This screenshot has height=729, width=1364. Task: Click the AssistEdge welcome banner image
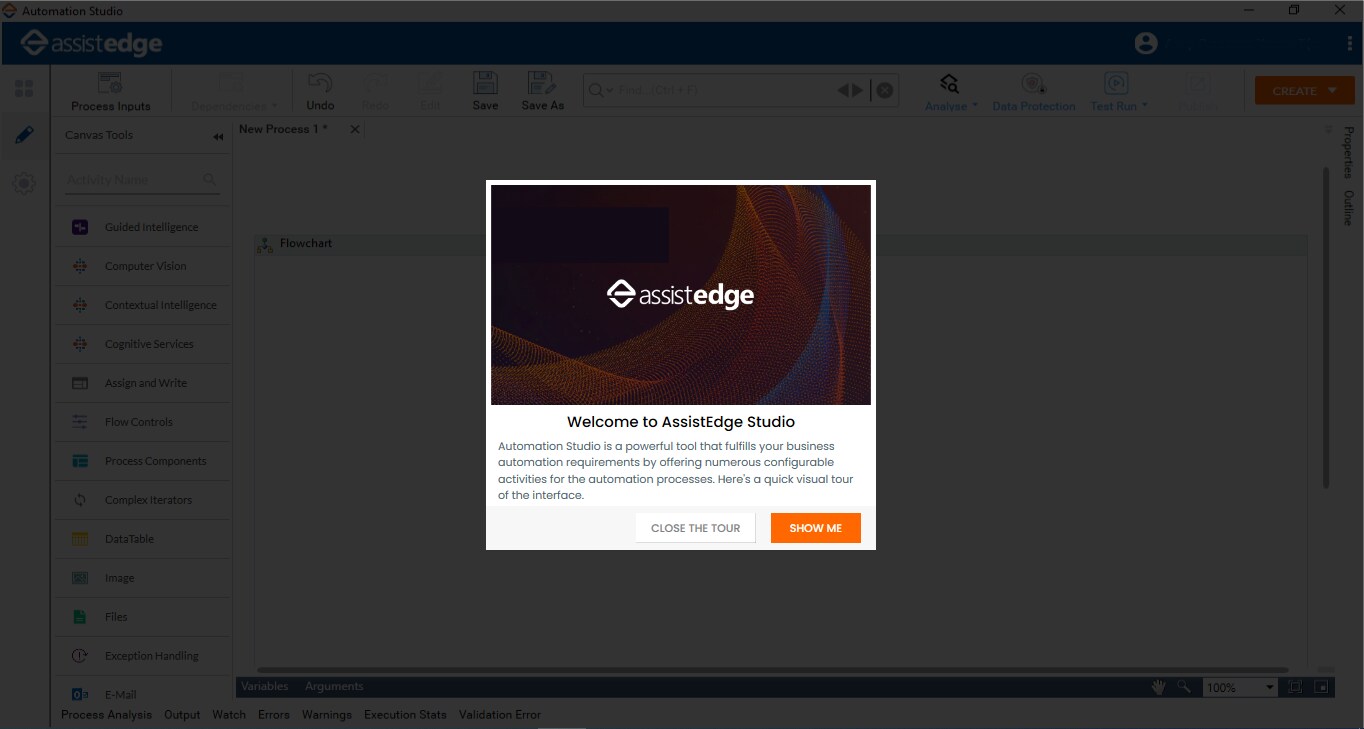[681, 295]
